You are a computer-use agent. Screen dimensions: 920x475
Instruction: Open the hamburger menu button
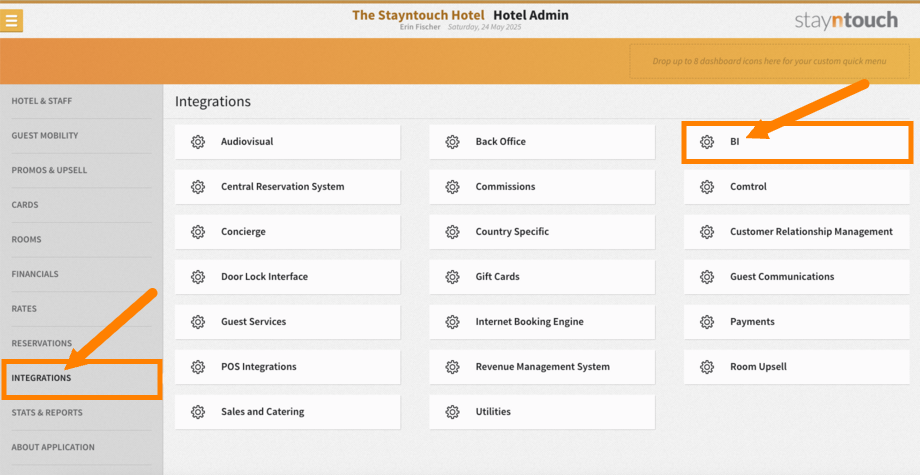click(12, 21)
